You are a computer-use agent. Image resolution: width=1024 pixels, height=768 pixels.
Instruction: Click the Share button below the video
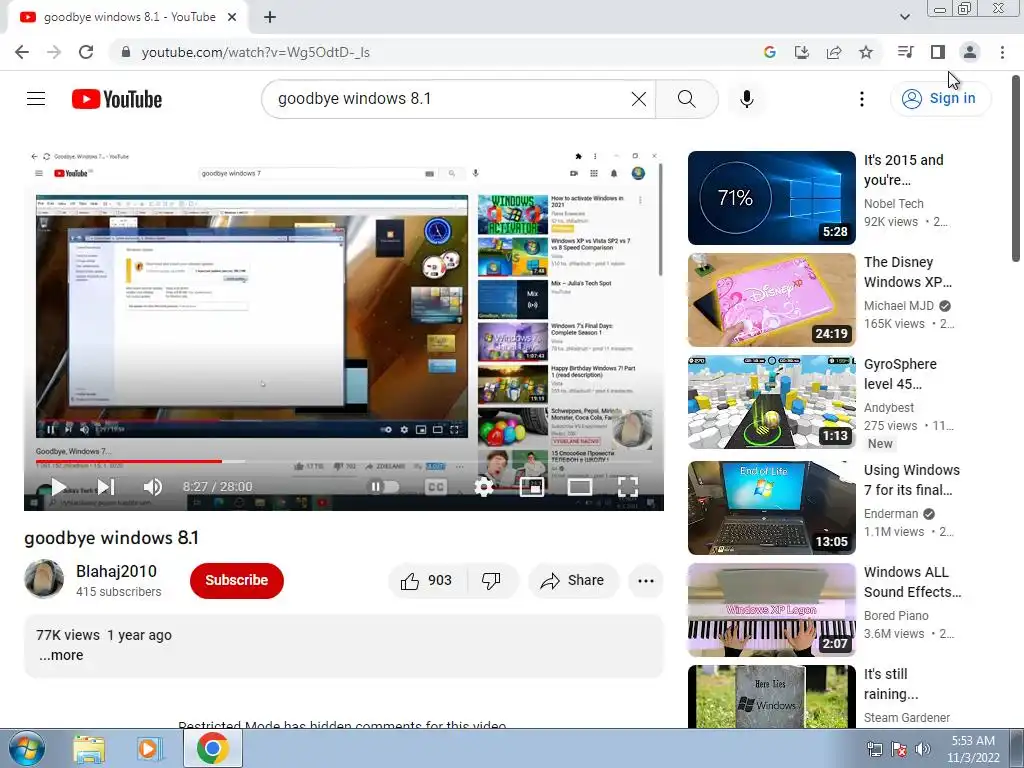[x=573, y=581]
